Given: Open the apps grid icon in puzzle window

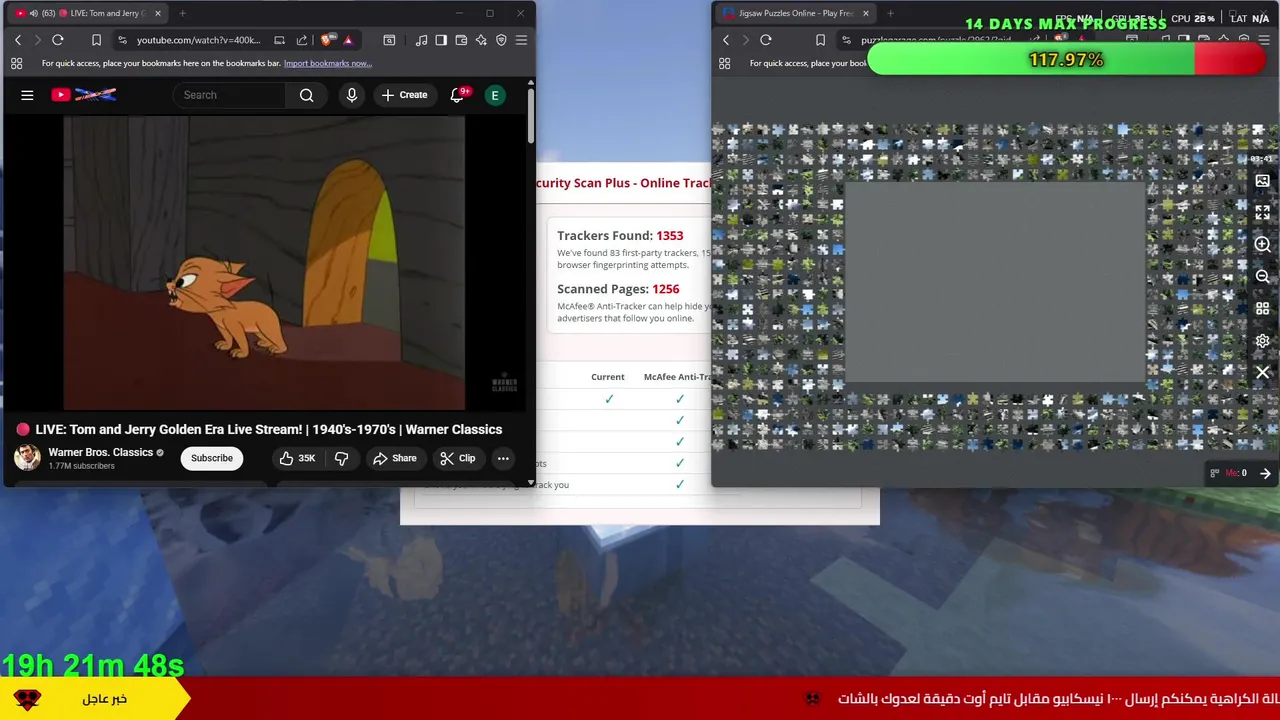Looking at the screenshot, I should [725, 63].
